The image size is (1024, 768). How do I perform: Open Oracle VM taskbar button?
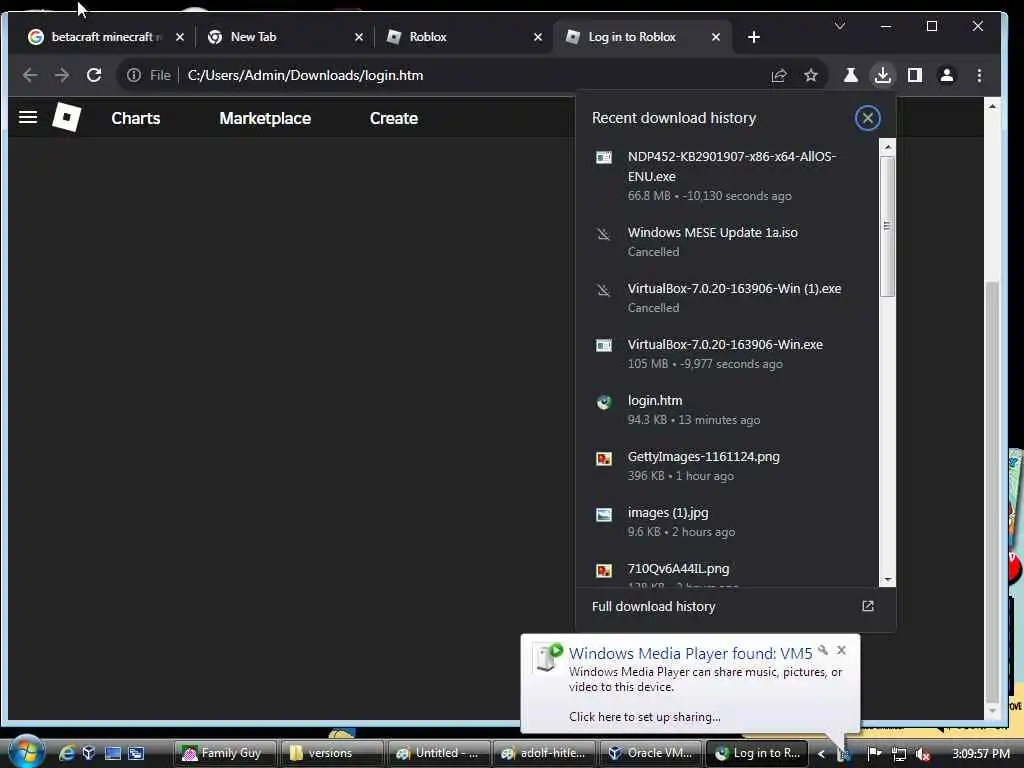tap(651, 754)
